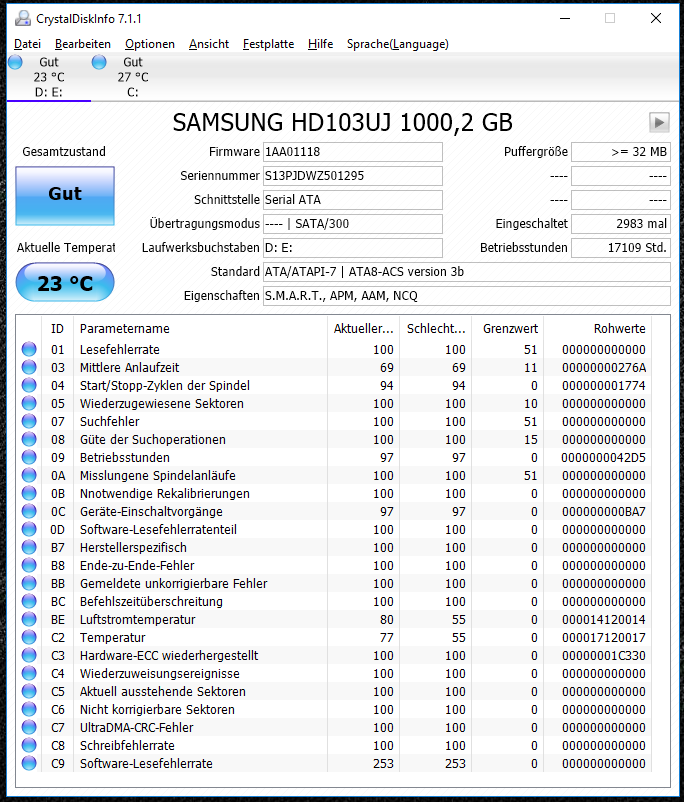This screenshot has height=802, width=687.
Task: Click the Übertragungsmodus field SATA/300
Action: 352,224
